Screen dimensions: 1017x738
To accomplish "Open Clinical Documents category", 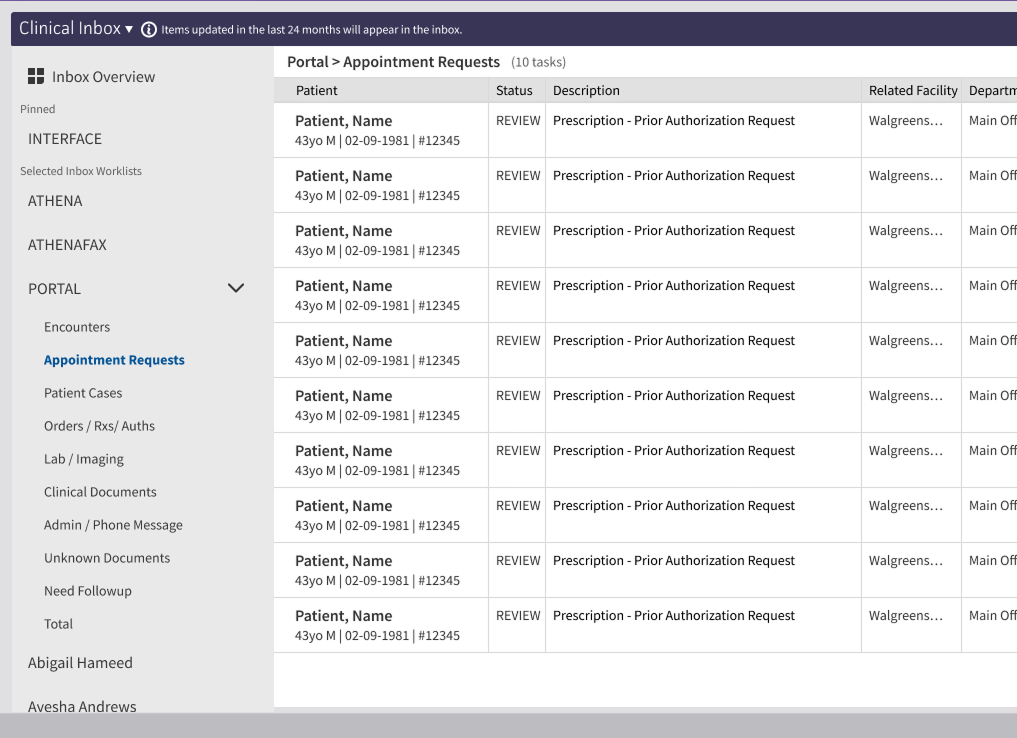I will (101, 492).
